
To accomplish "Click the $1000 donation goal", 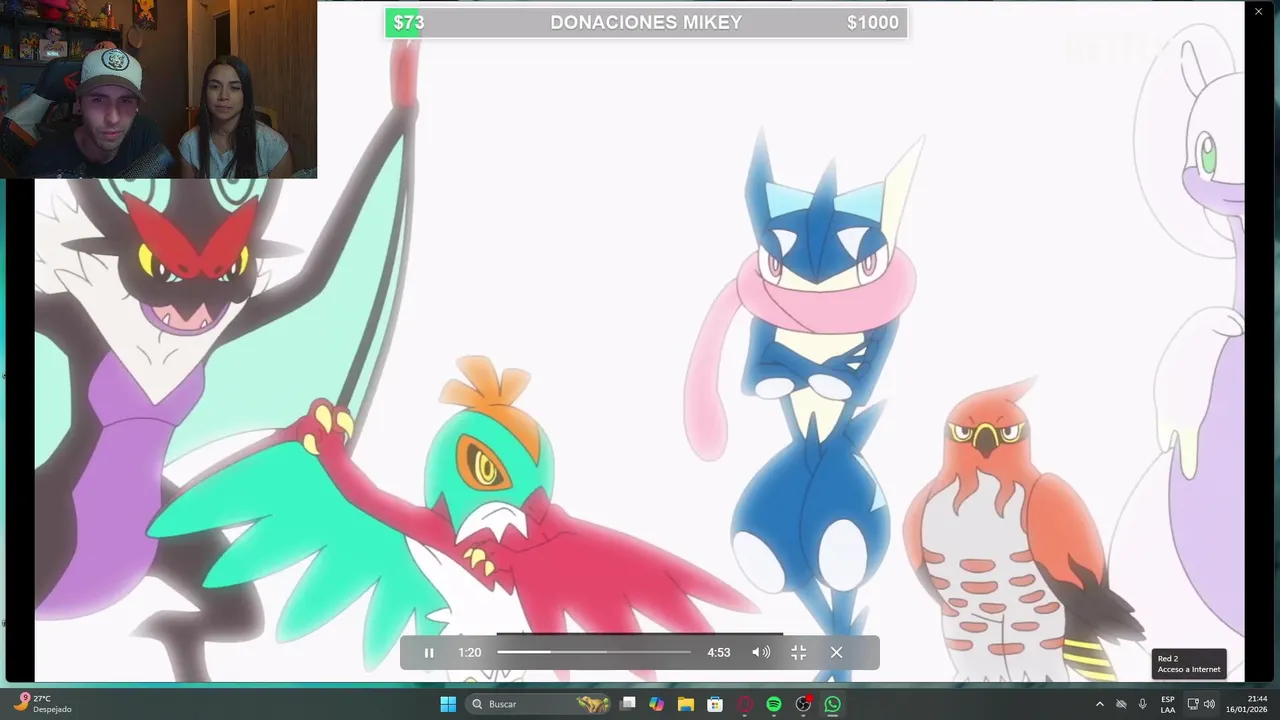I will [x=873, y=23].
